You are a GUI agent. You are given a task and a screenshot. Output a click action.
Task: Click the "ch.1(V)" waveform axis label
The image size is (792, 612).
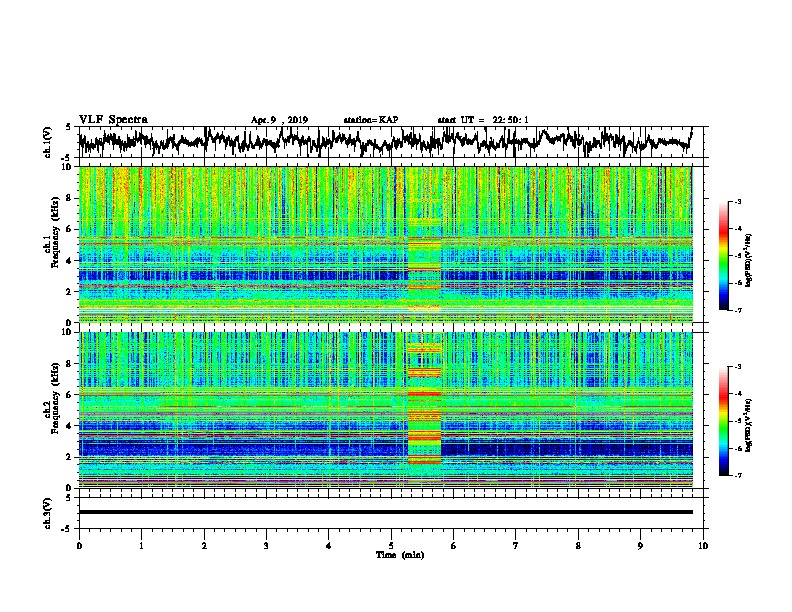point(48,142)
